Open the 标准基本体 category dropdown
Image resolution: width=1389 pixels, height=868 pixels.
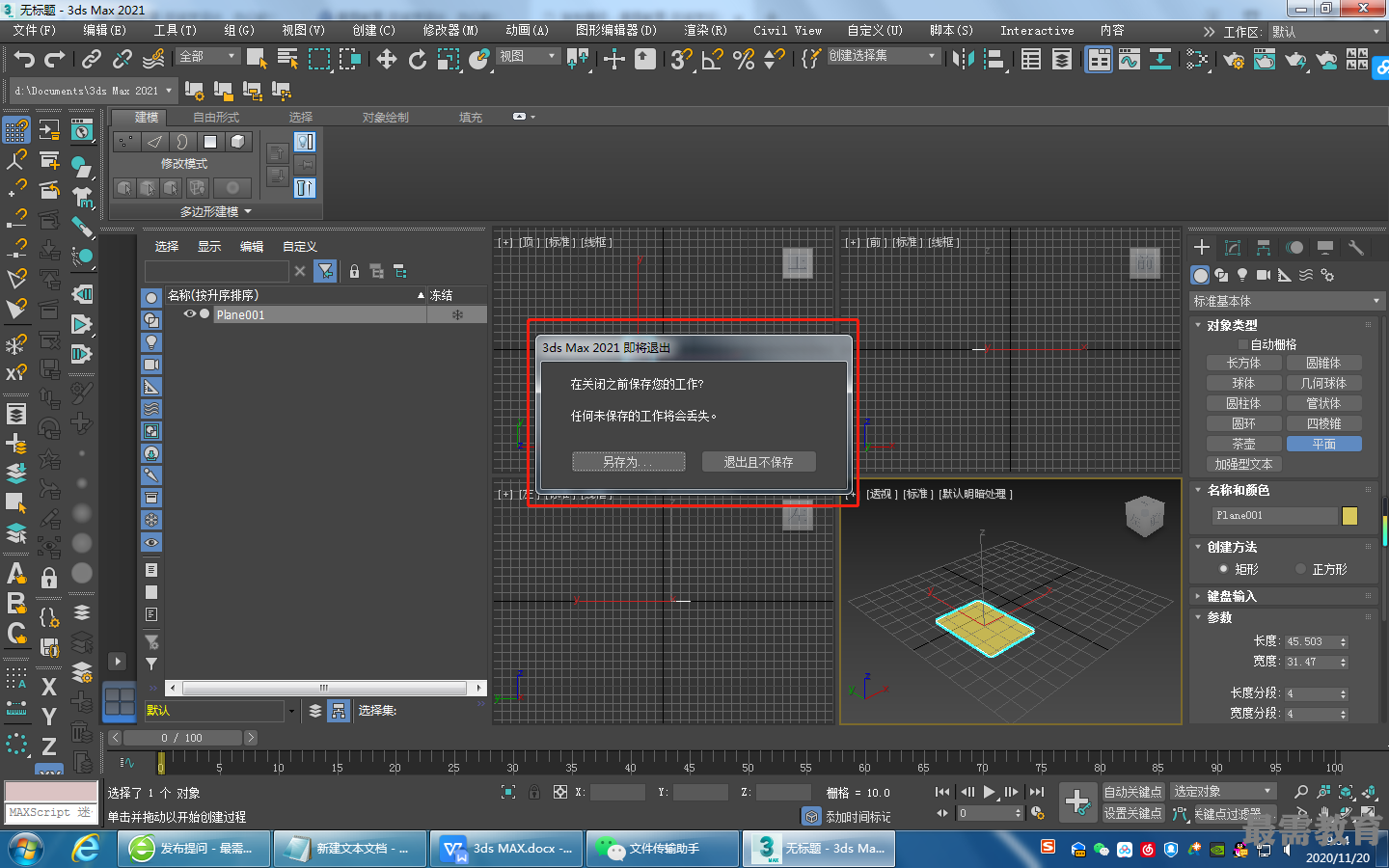1287,301
